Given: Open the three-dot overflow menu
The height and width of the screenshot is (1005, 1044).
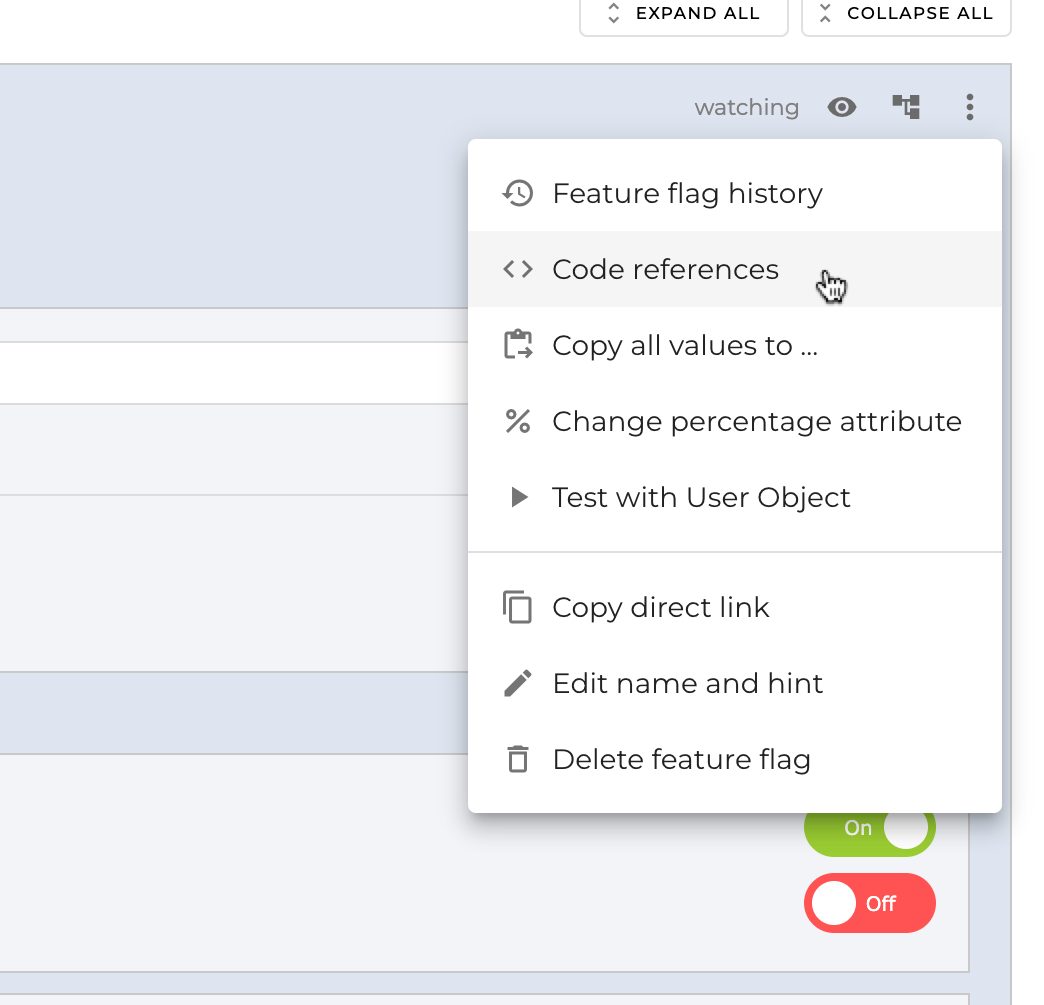Looking at the screenshot, I should pos(969,107).
